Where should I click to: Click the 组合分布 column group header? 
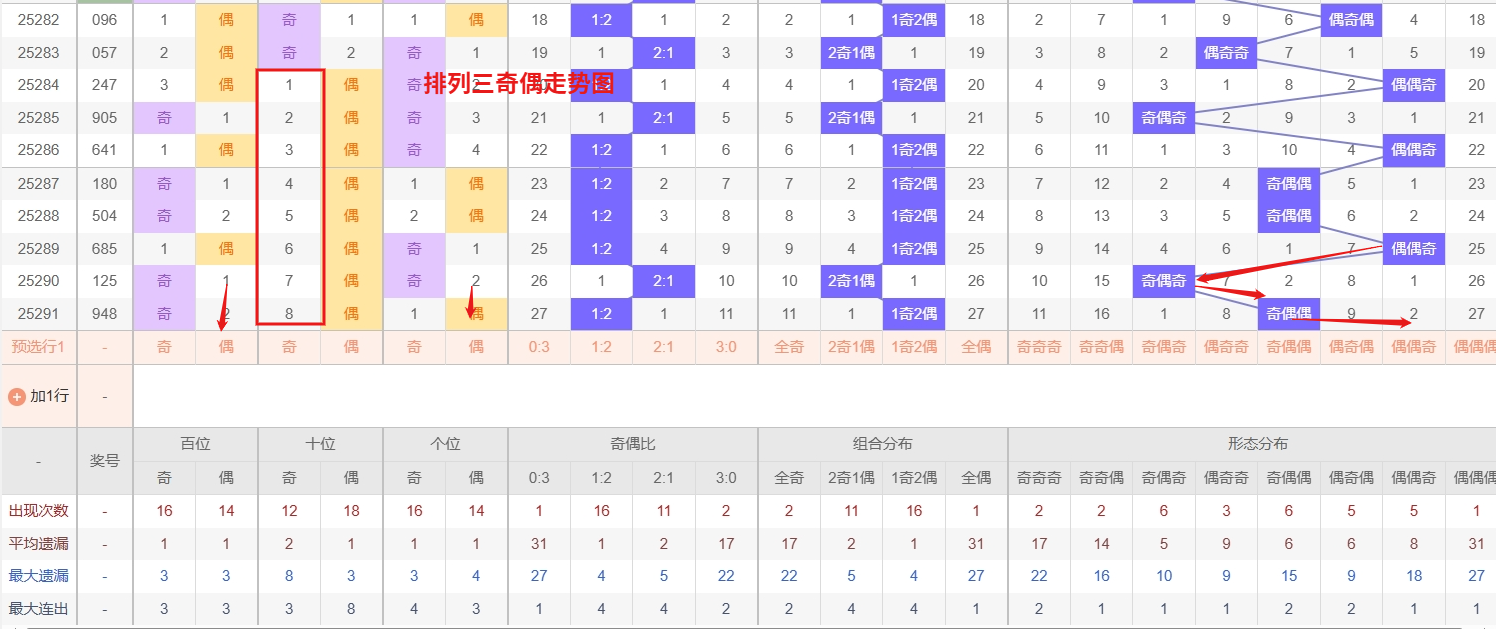coord(882,444)
